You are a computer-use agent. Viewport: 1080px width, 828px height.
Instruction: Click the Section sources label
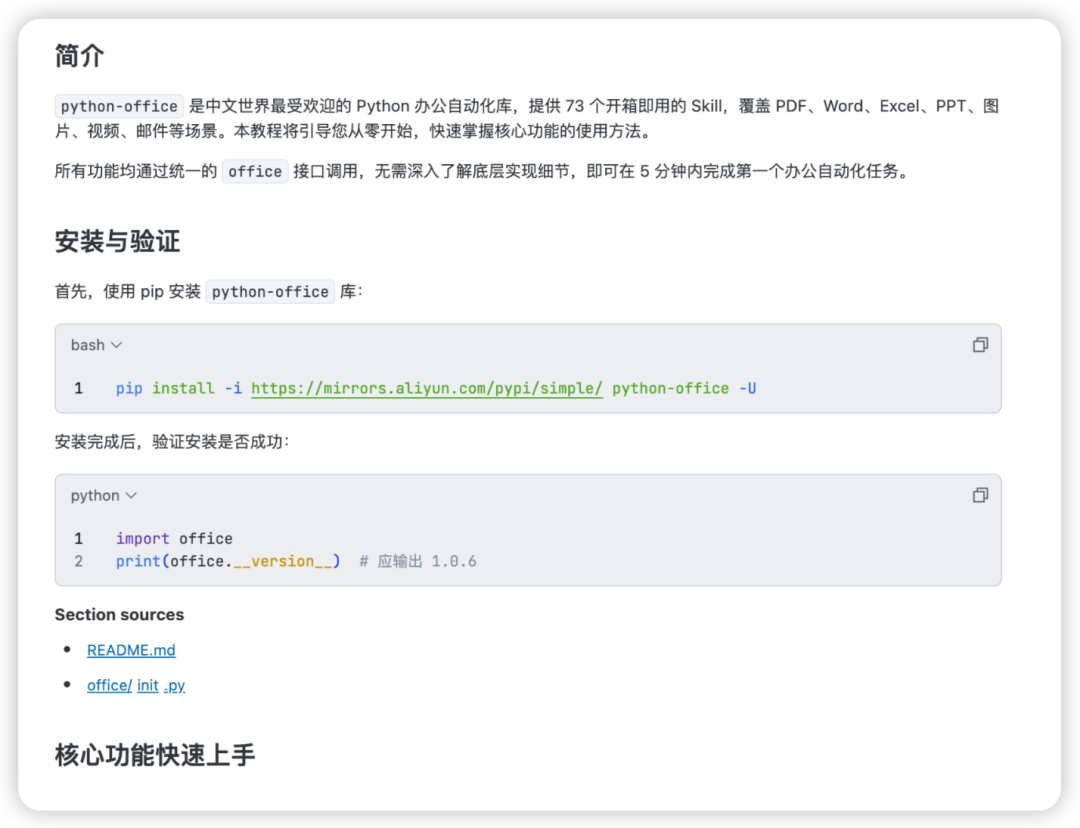[119, 614]
